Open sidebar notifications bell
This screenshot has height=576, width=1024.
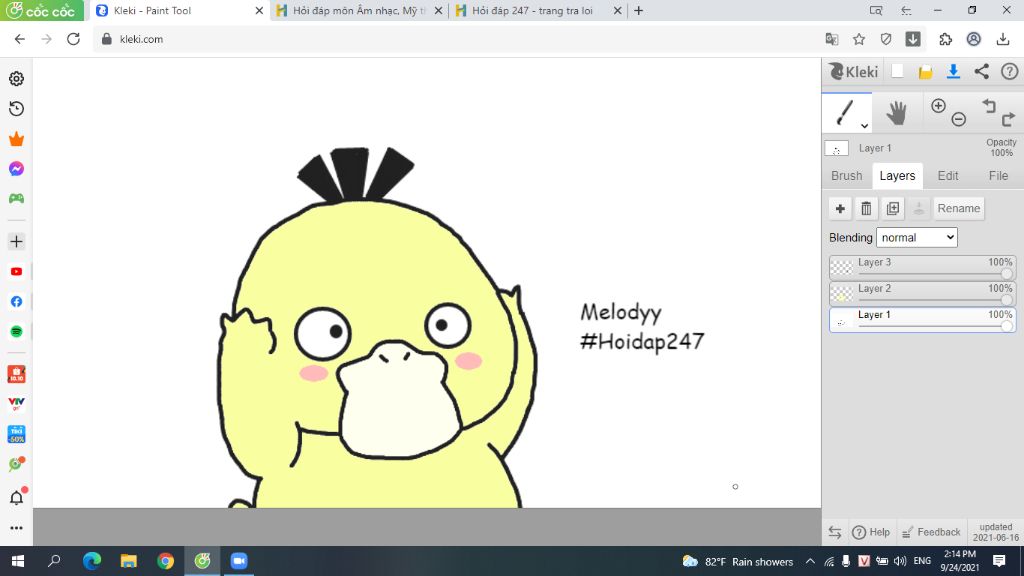point(16,497)
